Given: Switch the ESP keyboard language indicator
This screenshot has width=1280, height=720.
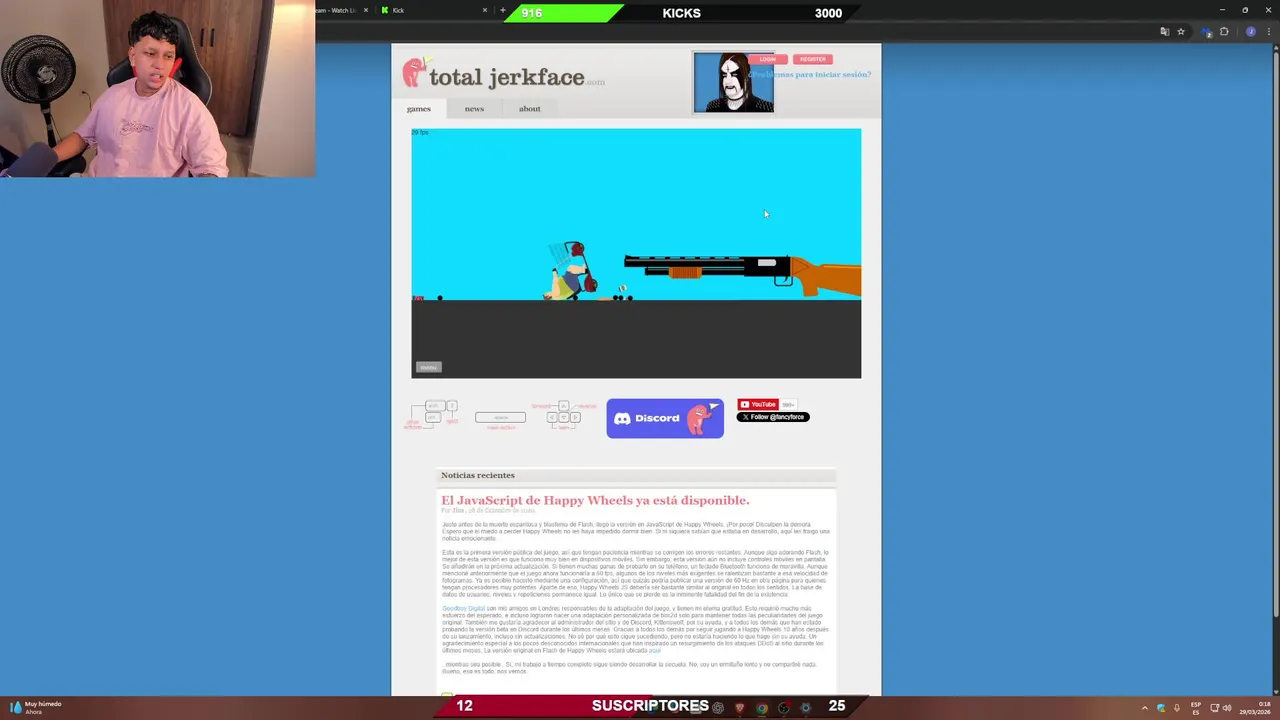Looking at the screenshot, I should click(x=1196, y=708).
